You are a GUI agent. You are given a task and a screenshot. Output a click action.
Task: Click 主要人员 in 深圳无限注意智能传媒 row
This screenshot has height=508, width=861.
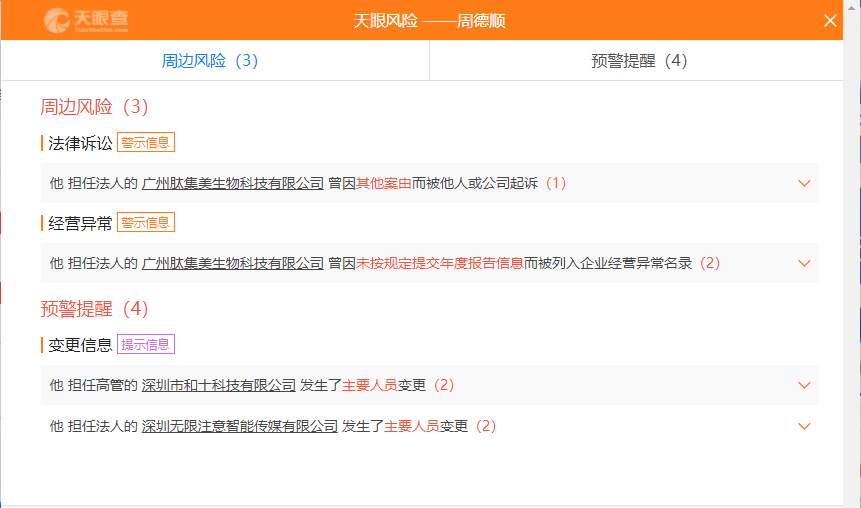coord(411,426)
